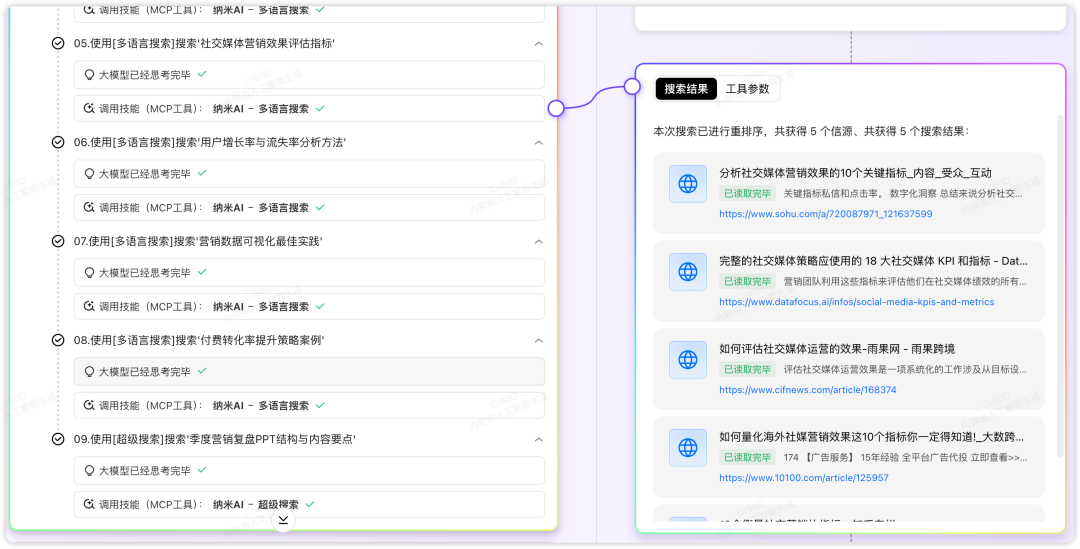
Task: Click 大模型已经思考完毕 row under step 06
Action: (309, 174)
